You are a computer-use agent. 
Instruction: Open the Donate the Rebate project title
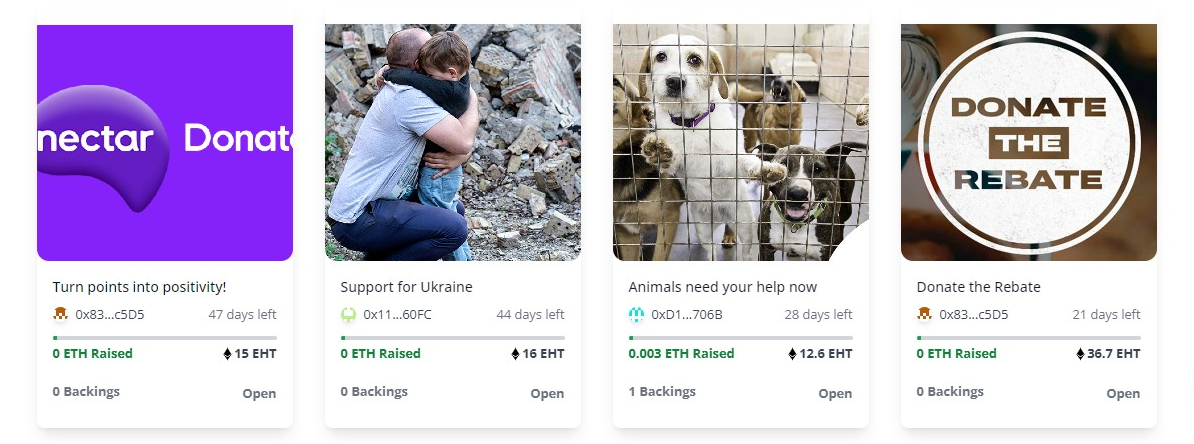pyautogui.click(x=979, y=287)
